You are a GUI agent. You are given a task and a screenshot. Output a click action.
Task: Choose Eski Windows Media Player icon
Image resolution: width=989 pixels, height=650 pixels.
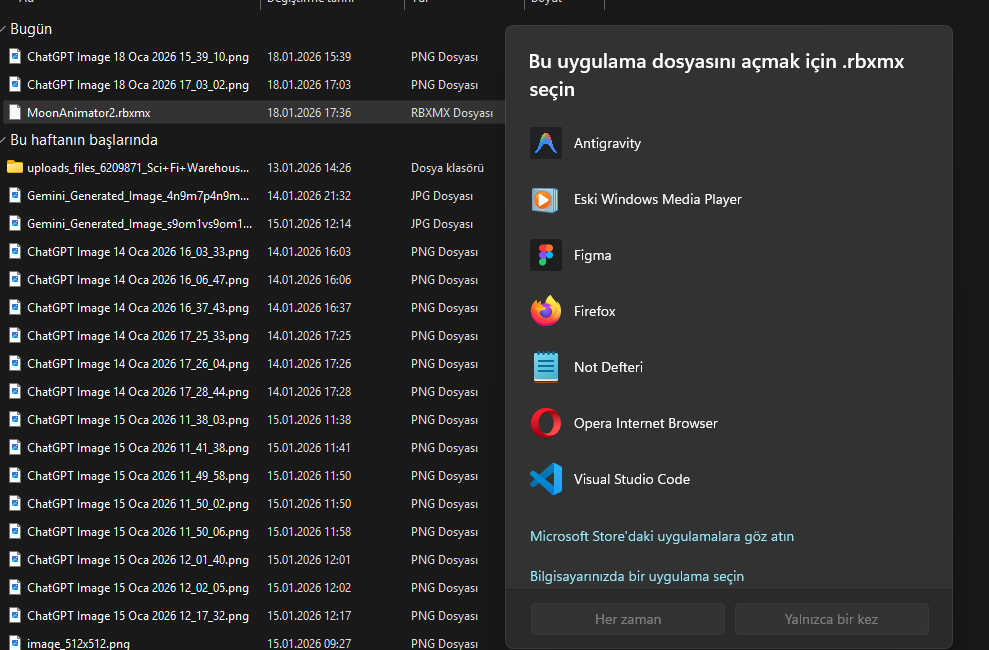[546, 199]
